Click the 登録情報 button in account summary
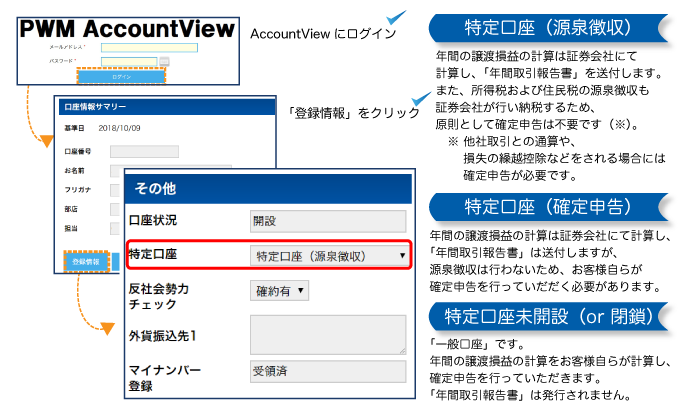The height and width of the screenshot is (414, 680). [x=86, y=261]
